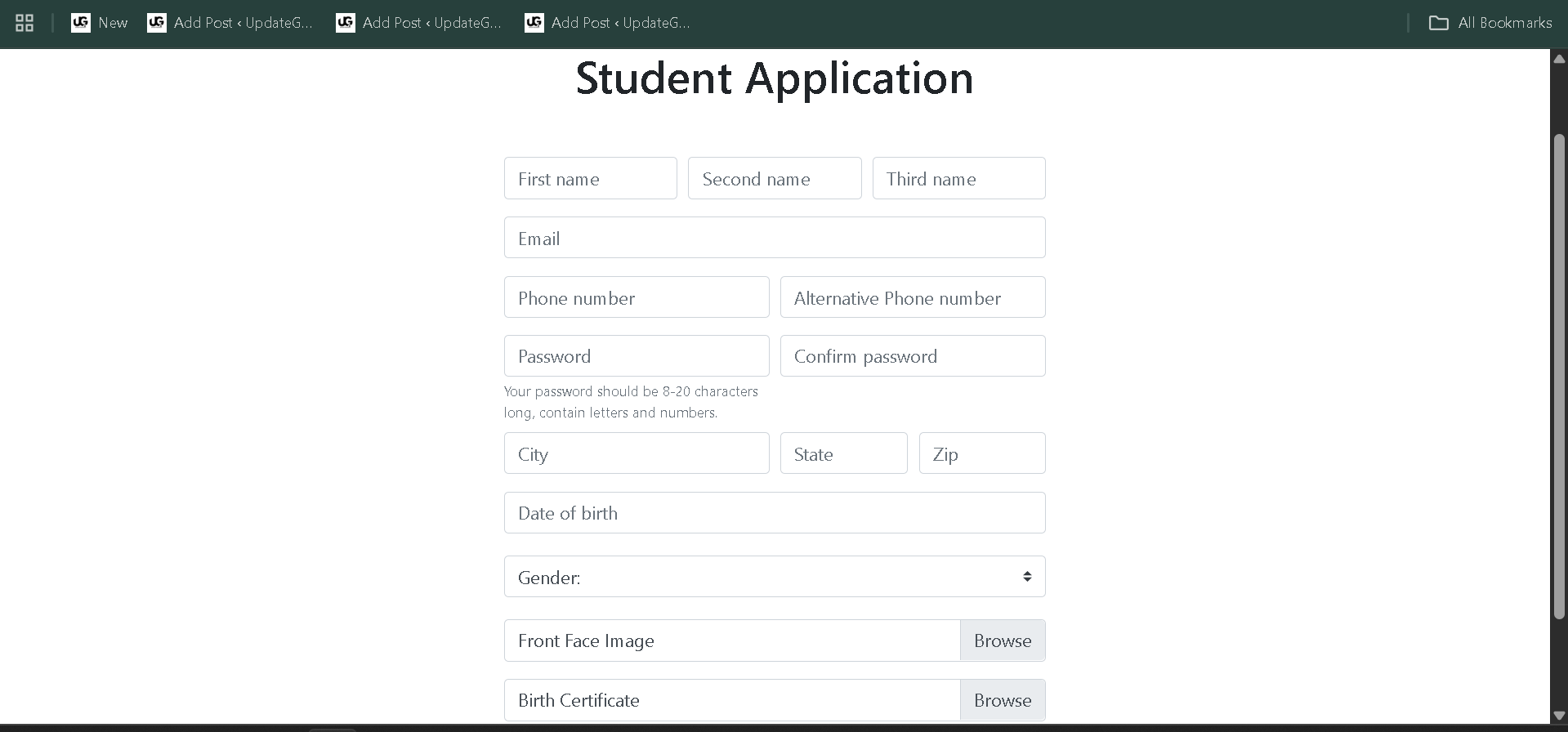Click the Date of birth field

(x=774, y=513)
